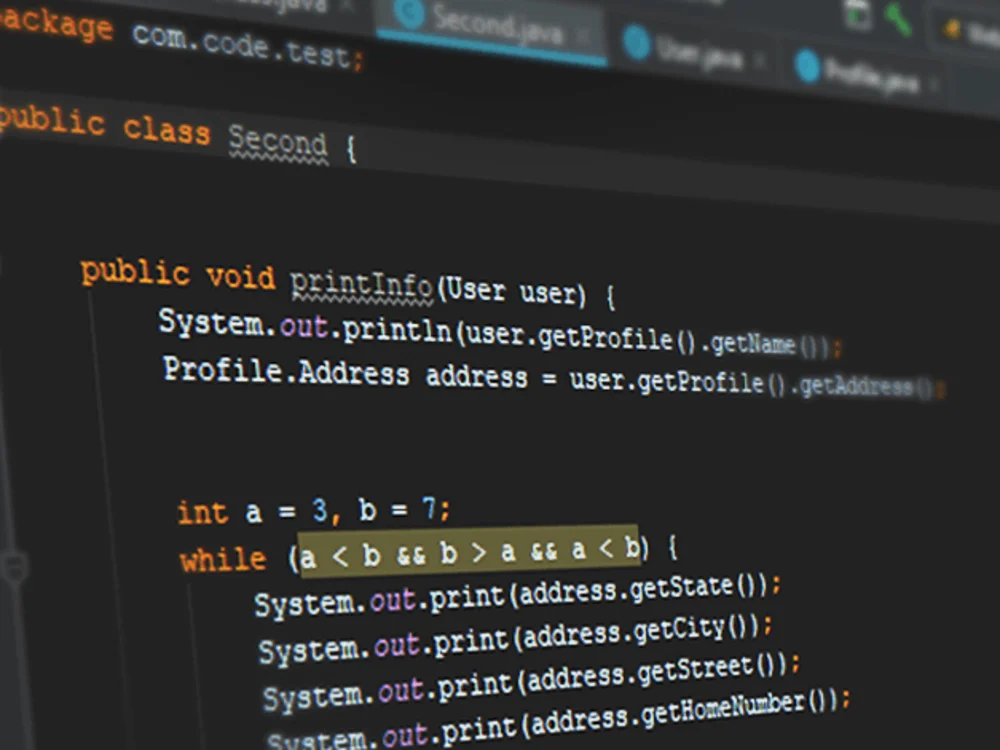1000x750 pixels.
Task: Click the method name printInfo
Action: point(362,283)
